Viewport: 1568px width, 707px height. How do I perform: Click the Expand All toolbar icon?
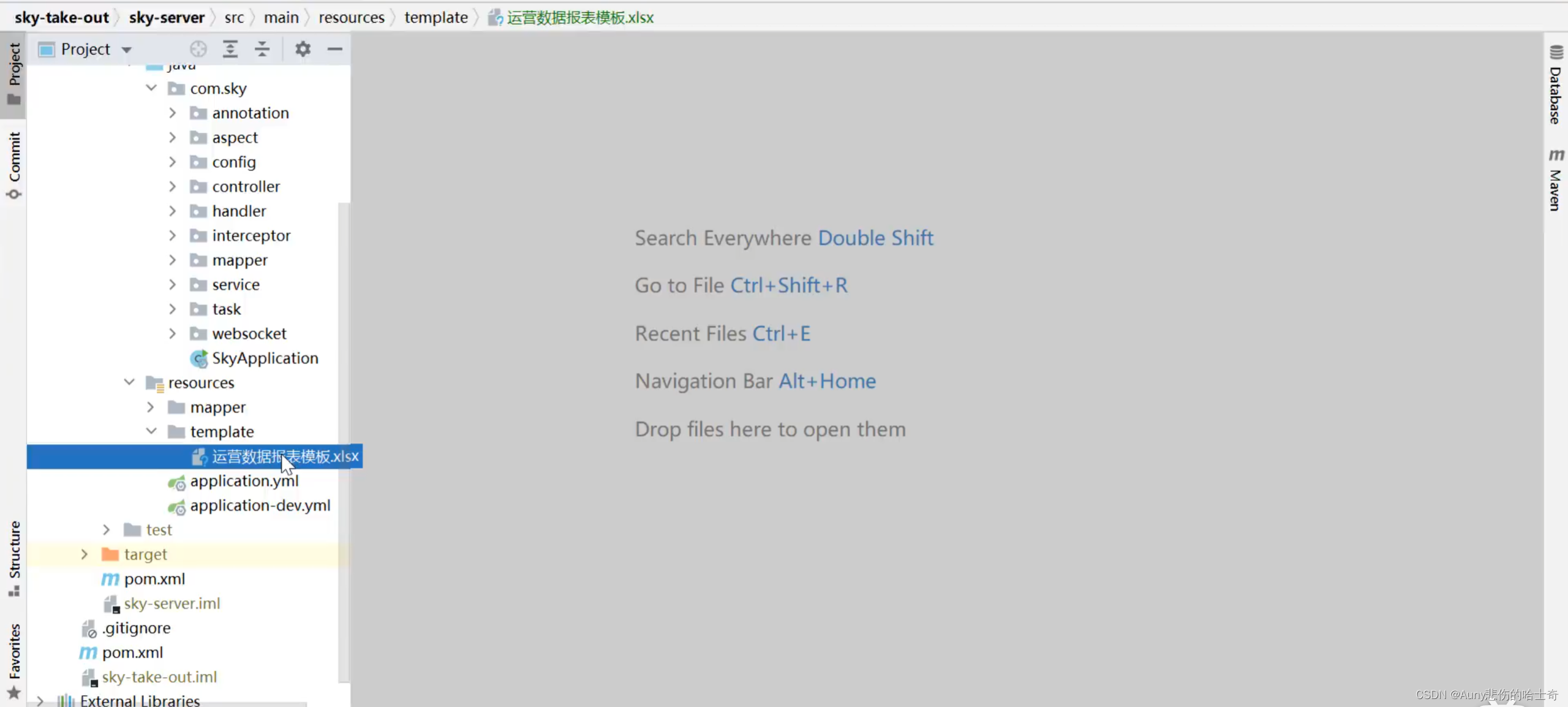[230, 49]
